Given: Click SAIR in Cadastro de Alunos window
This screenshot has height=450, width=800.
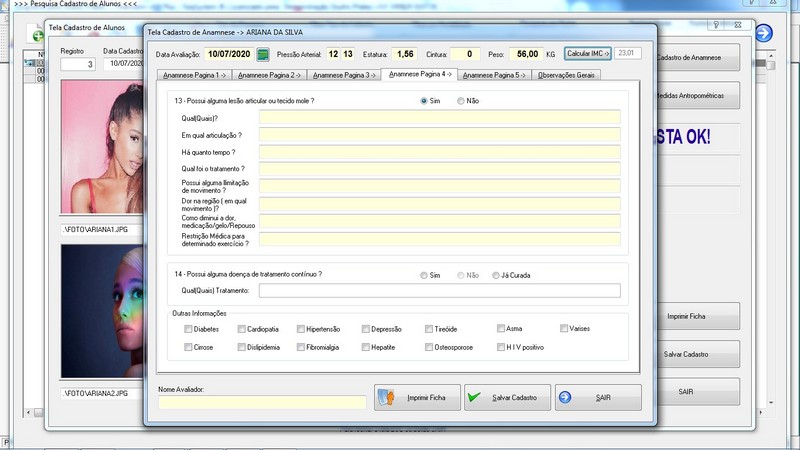Looking at the screenshot, I should 697,392.
